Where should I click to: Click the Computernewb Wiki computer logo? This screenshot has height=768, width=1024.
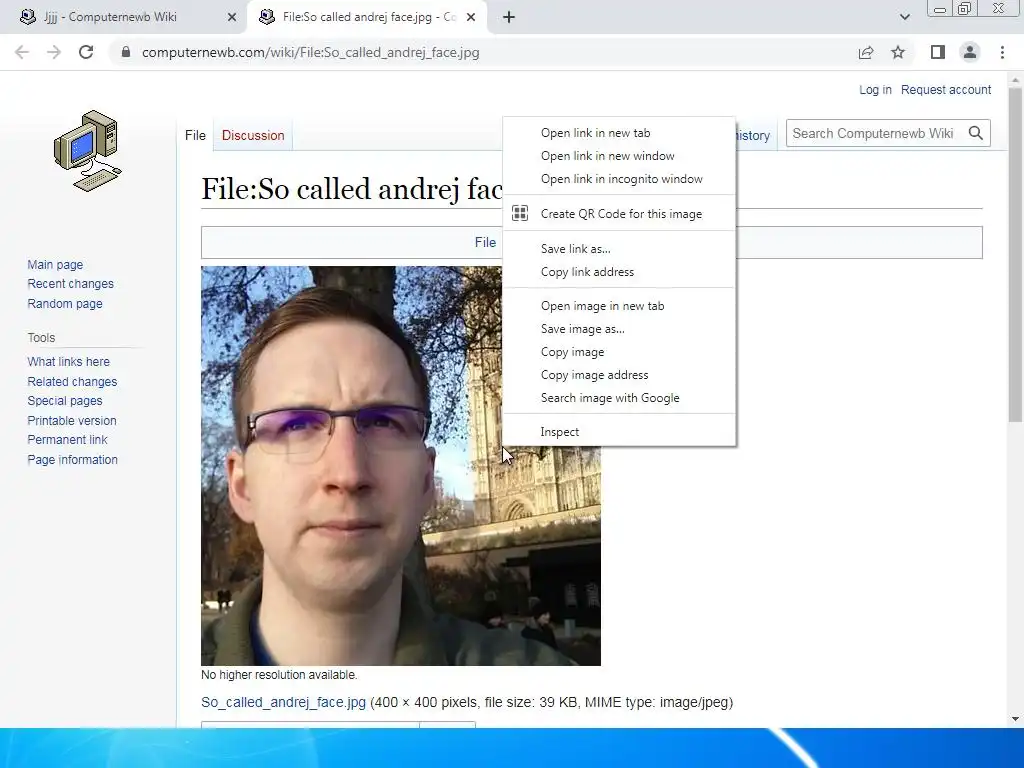(x=87, y=150)
